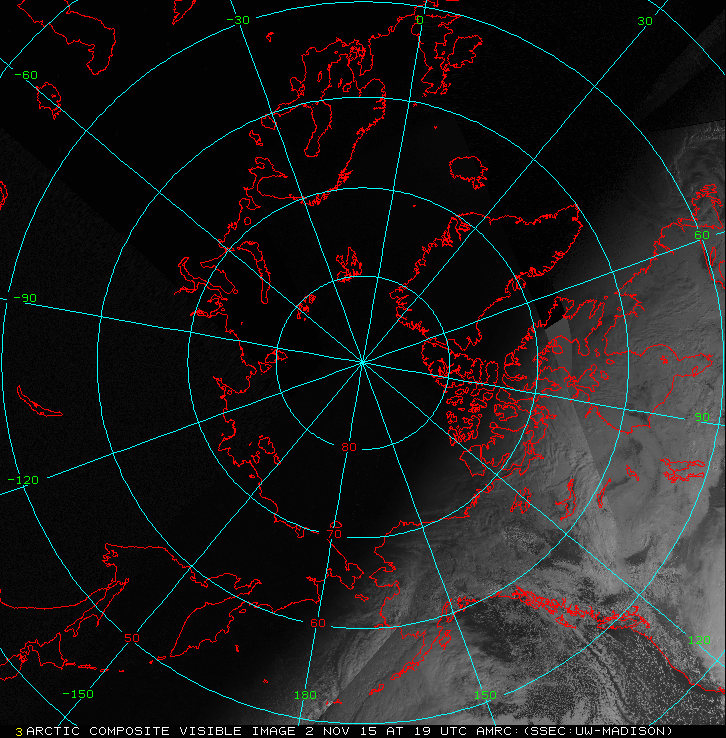
Task: Click the 'AMRC:(SSEC:UW-MADISON)' credit text
Action: [574, 731]
